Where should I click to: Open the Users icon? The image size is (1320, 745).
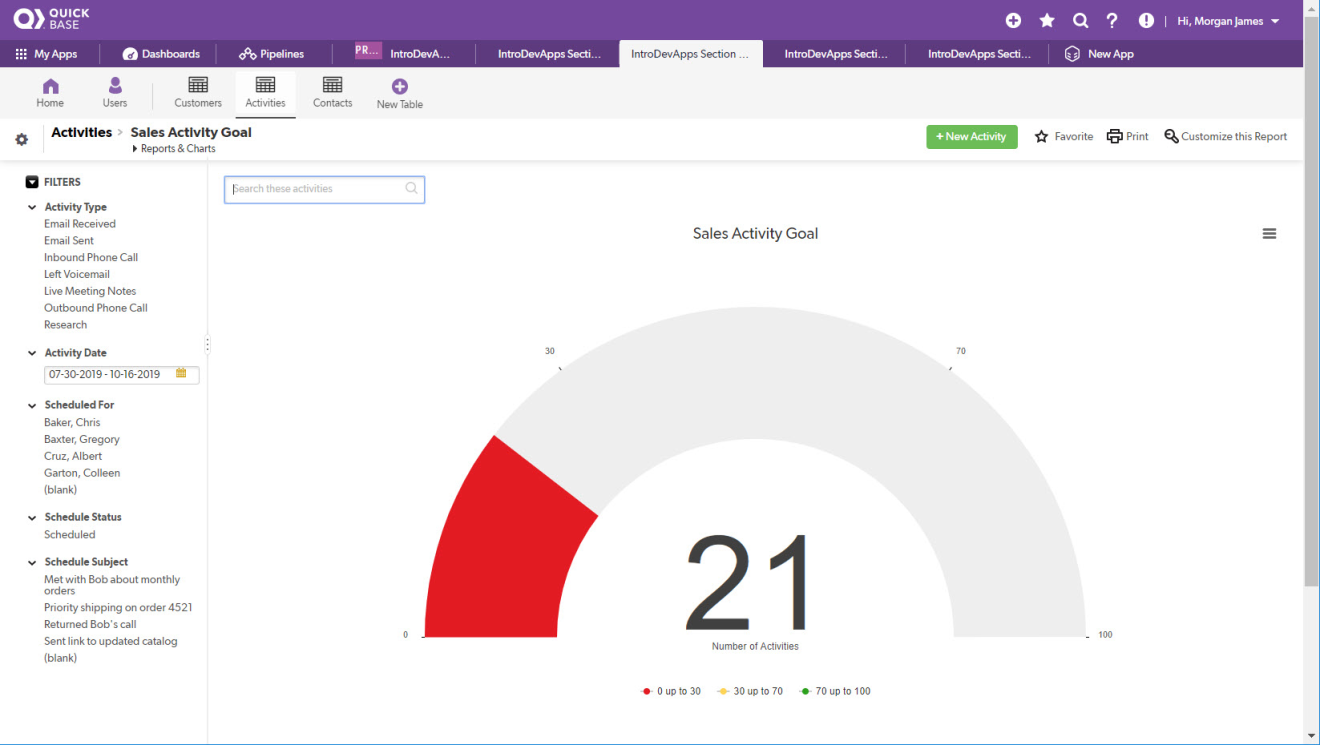[115, 87]
